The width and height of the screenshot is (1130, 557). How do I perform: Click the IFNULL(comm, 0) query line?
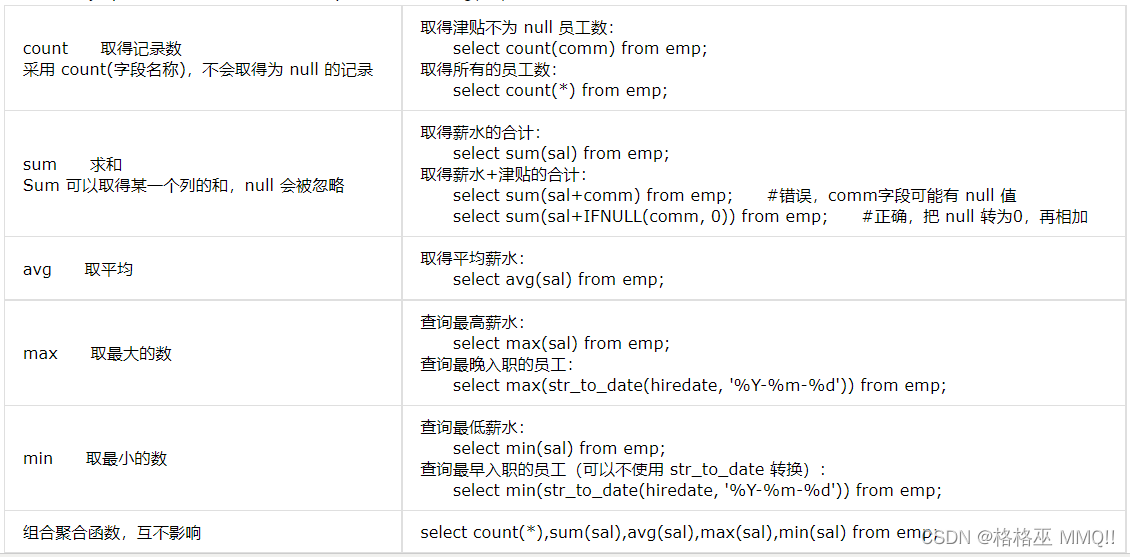641,217
